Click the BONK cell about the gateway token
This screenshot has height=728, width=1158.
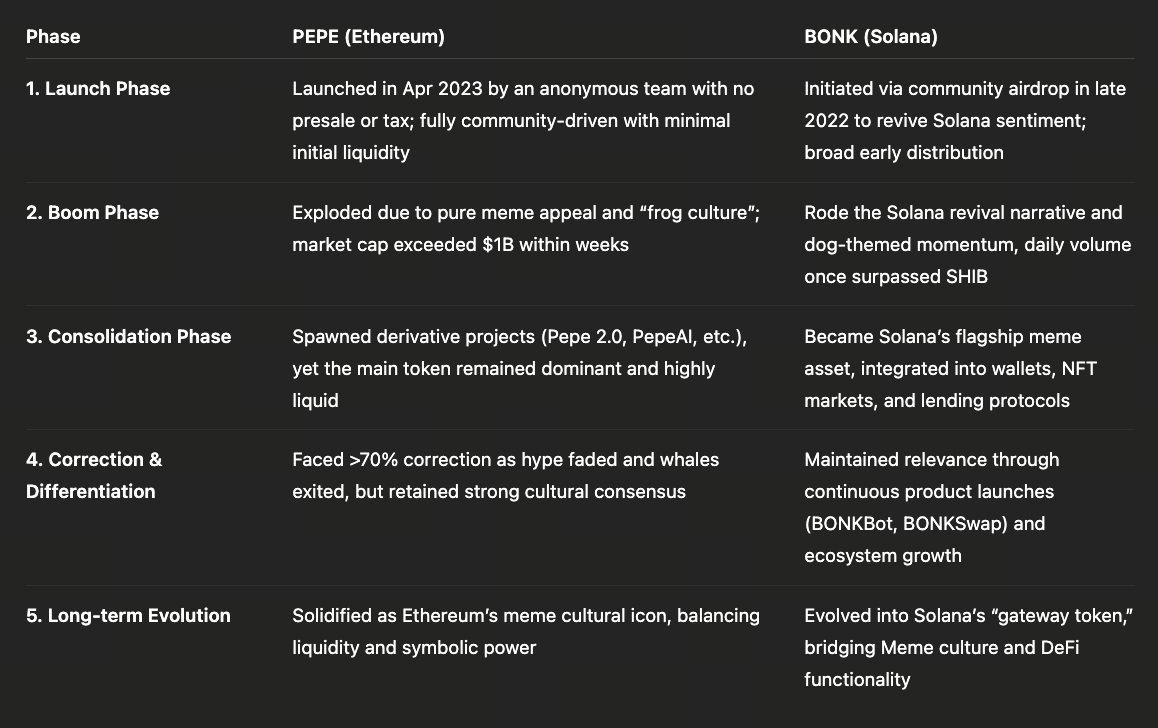coord(967,647)
